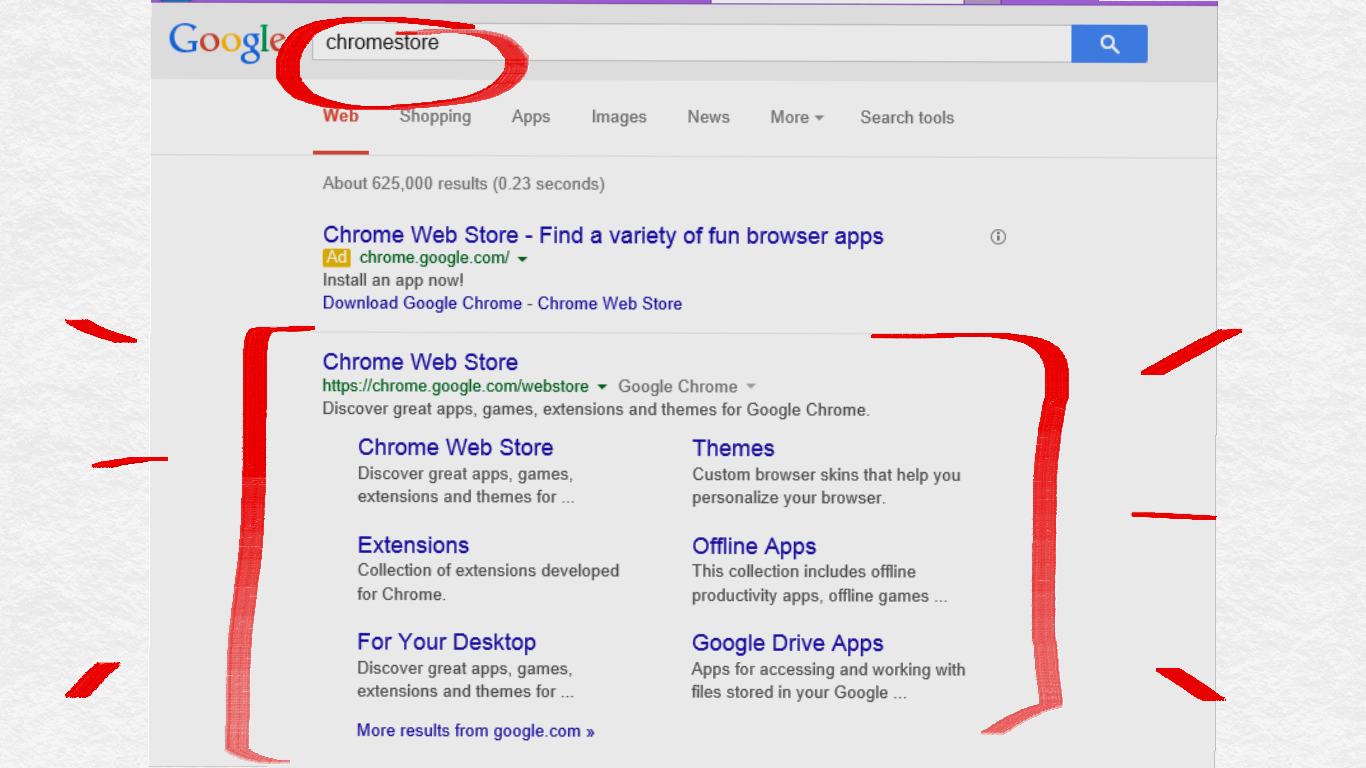This screenshot has width=1366, height=768.
Task: Switch to the News tab
Action: pyautogui.click(x=708, y=117)
